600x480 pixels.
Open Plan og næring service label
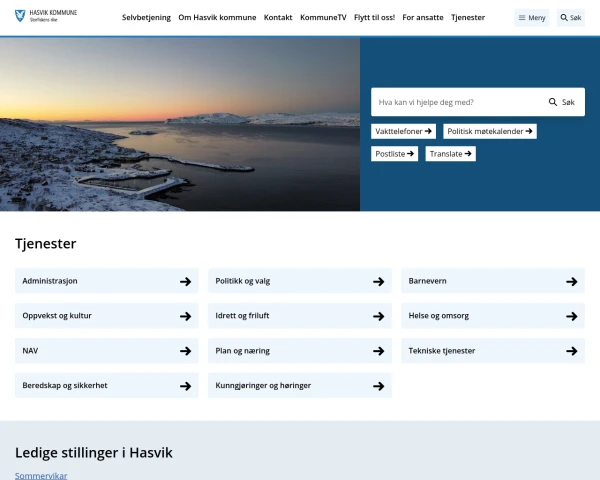click(x=243, y=351)
